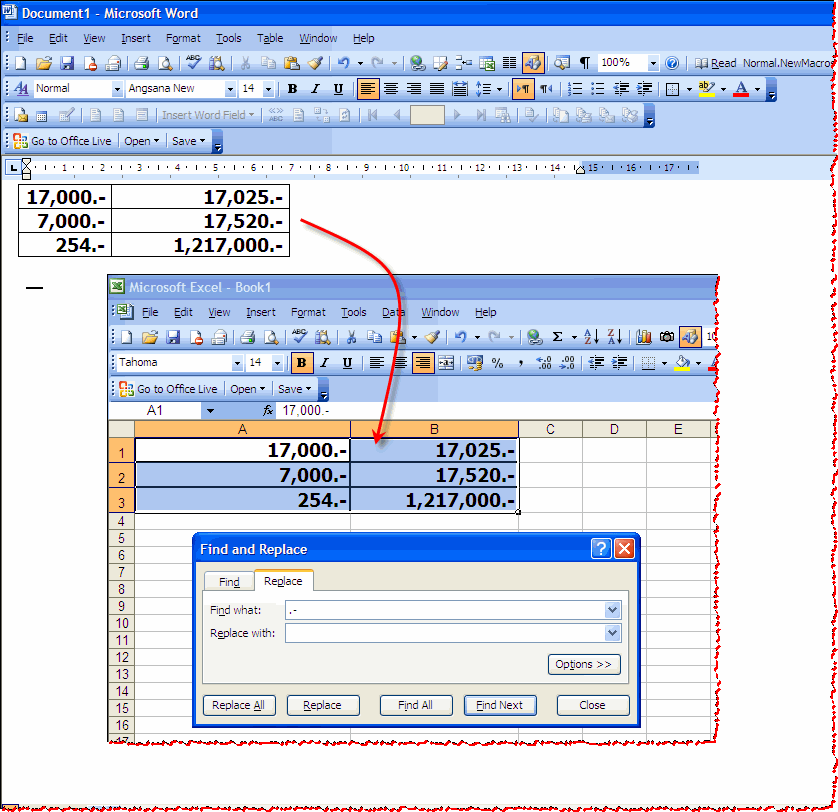
Task: Switch to the Find tab in dialog
Action: (x=229, y=582)
